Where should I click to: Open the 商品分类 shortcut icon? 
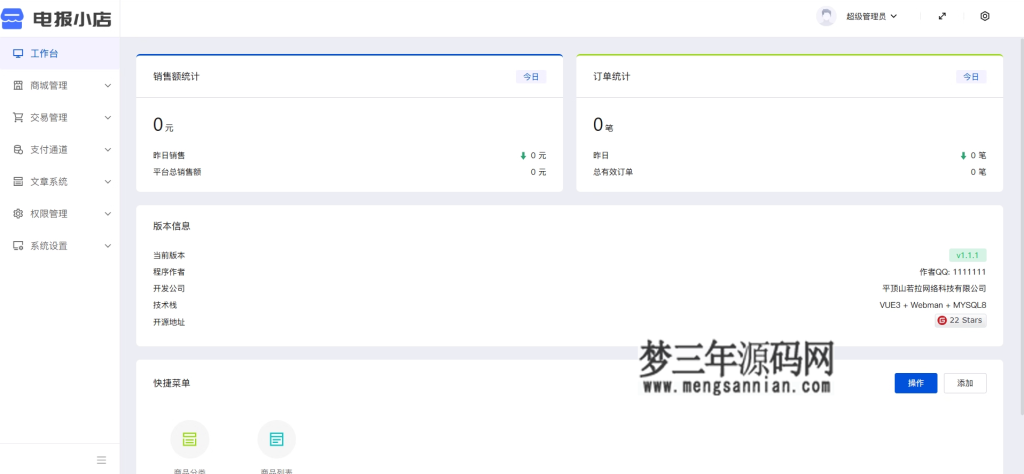(189, 439)
